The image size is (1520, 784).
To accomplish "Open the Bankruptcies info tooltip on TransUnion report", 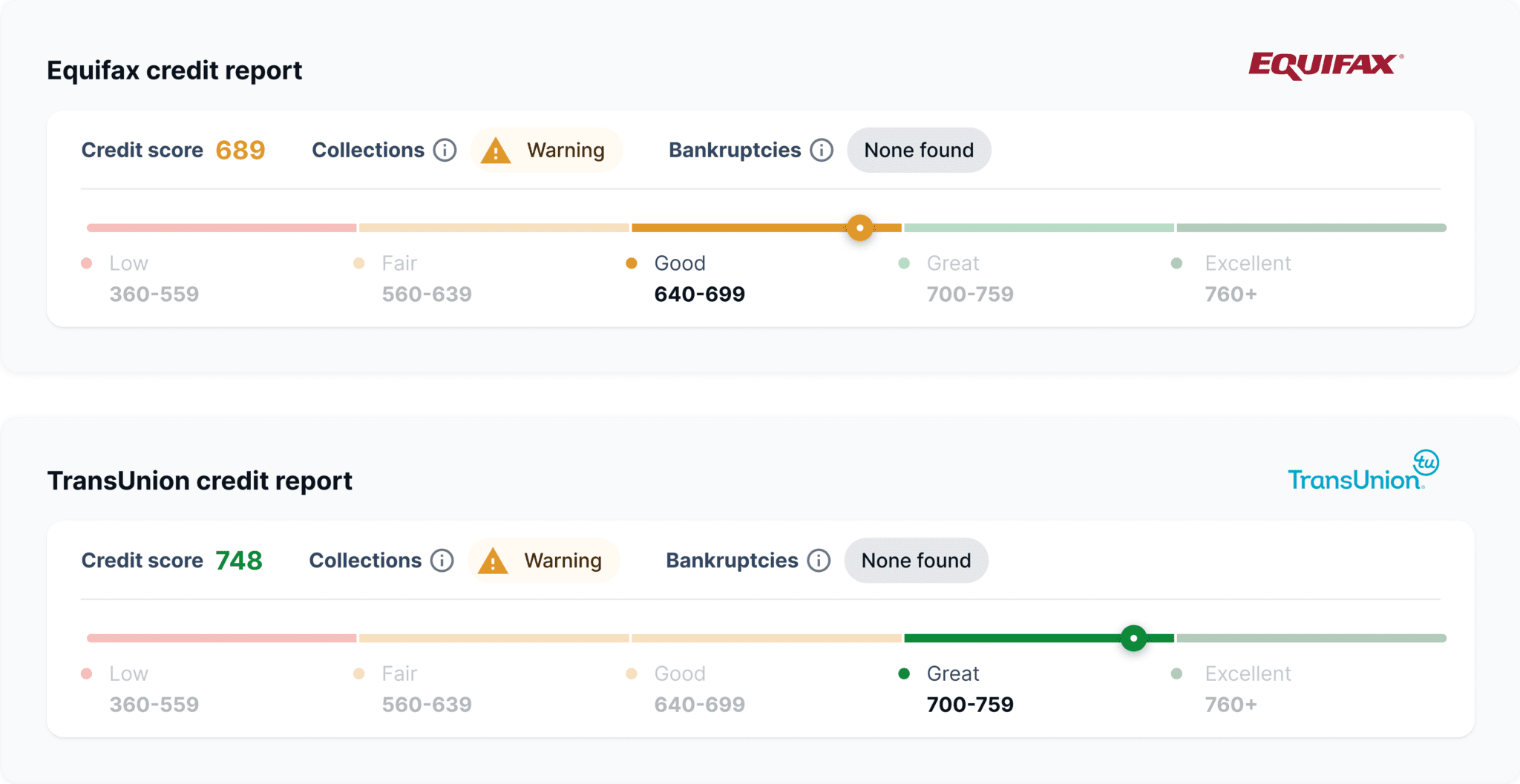I will [819, 561].
